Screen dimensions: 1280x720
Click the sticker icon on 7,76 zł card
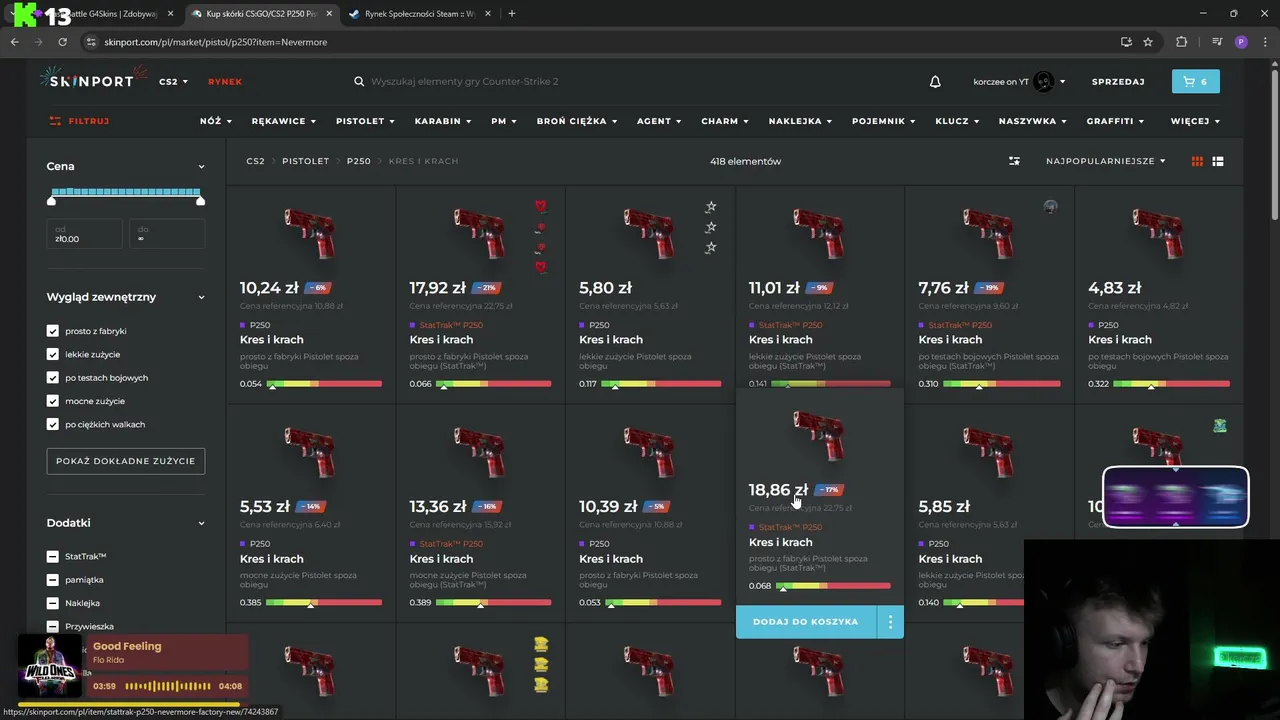[x=1050, y=207]
